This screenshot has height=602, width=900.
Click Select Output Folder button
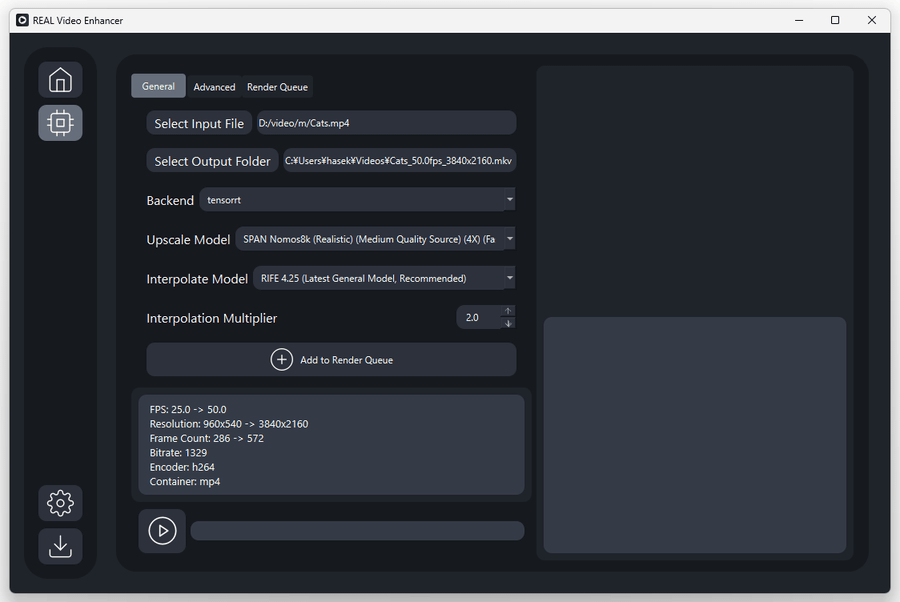pos(212,161)
